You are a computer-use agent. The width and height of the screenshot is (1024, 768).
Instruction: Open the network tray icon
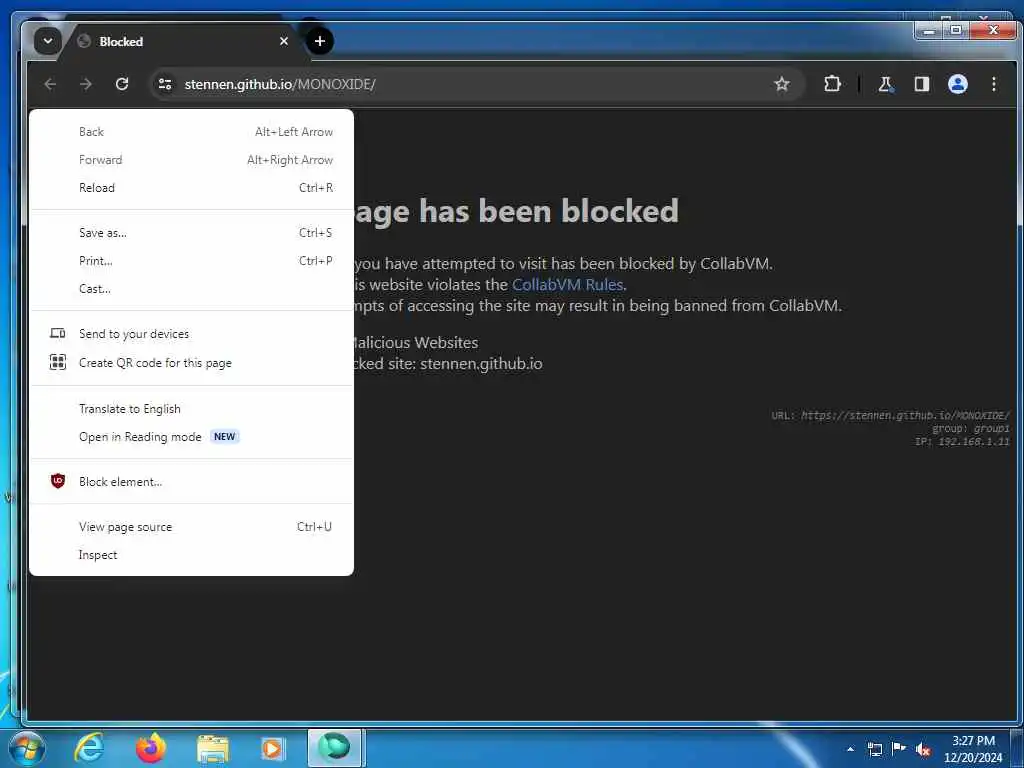pos(874,749)
